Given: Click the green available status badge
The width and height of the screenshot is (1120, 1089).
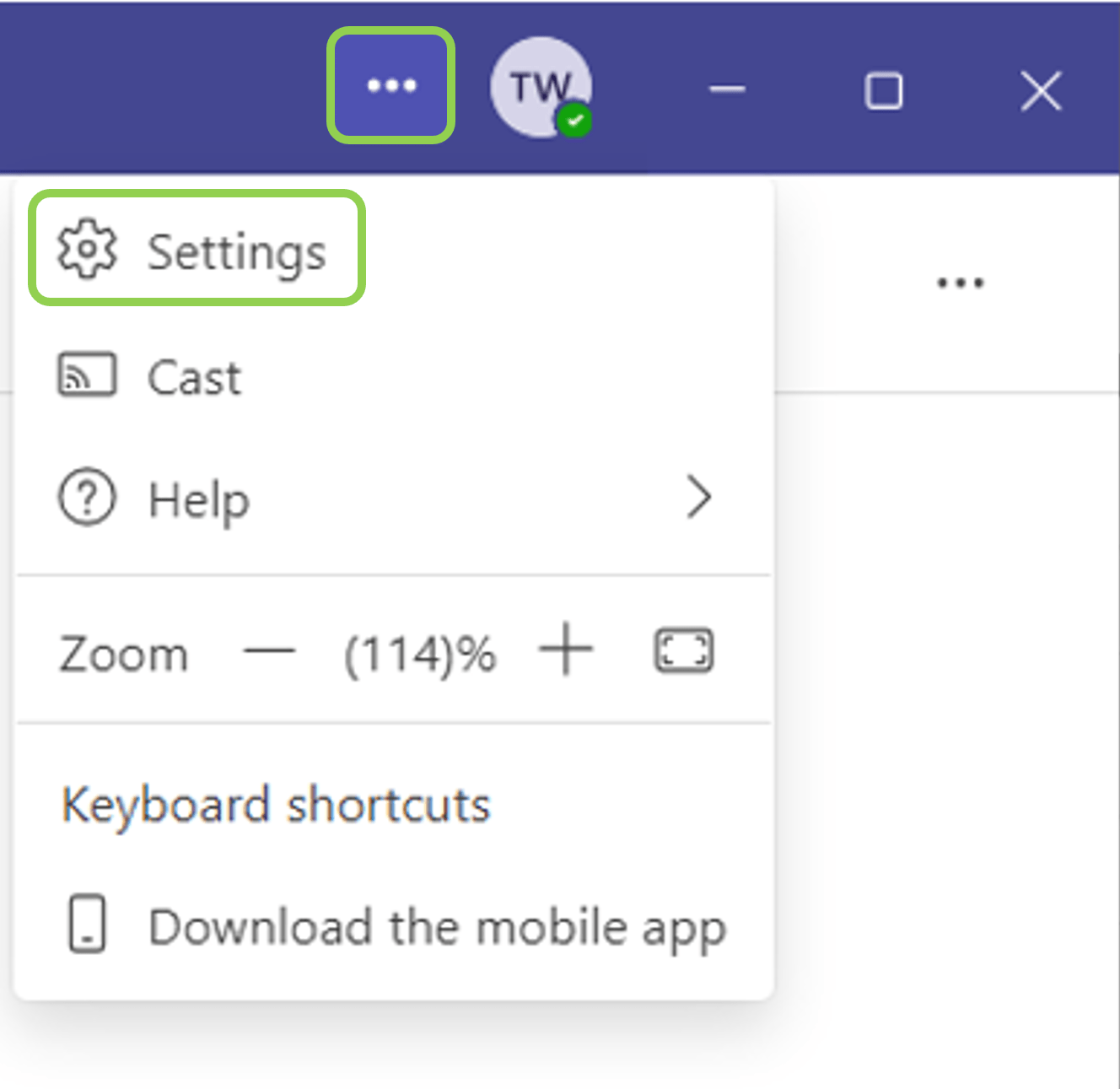Looking at the screenshot, I should 575,121.
